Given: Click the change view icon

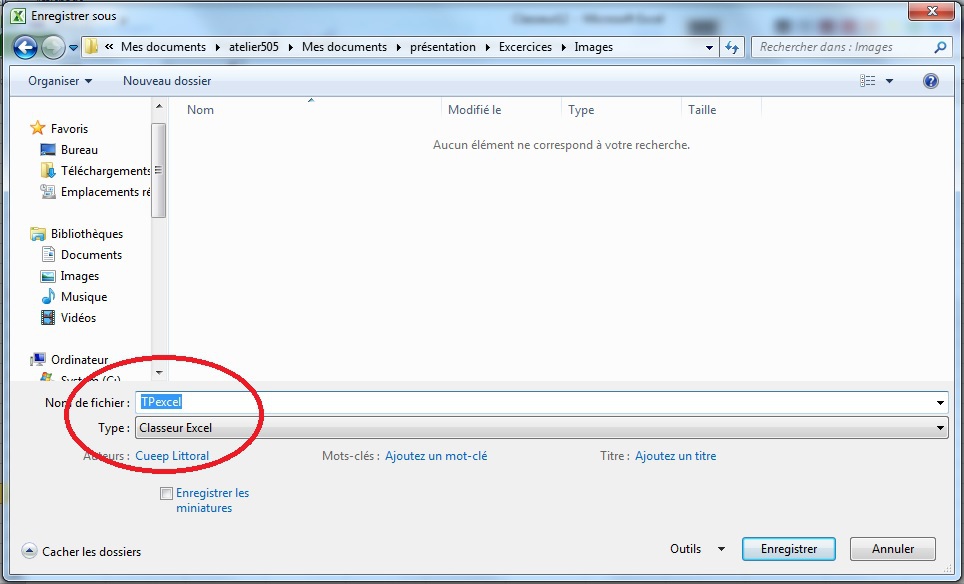Looking at the screenshot, I should 868,81.
